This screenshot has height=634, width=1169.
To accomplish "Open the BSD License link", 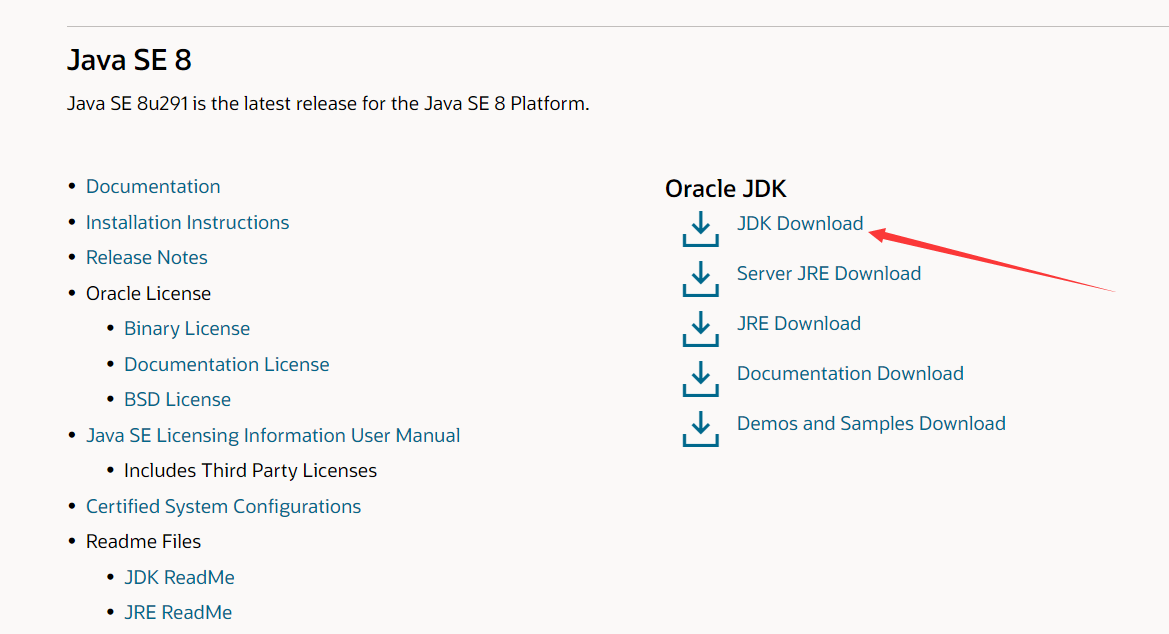I will pos(177,400).
